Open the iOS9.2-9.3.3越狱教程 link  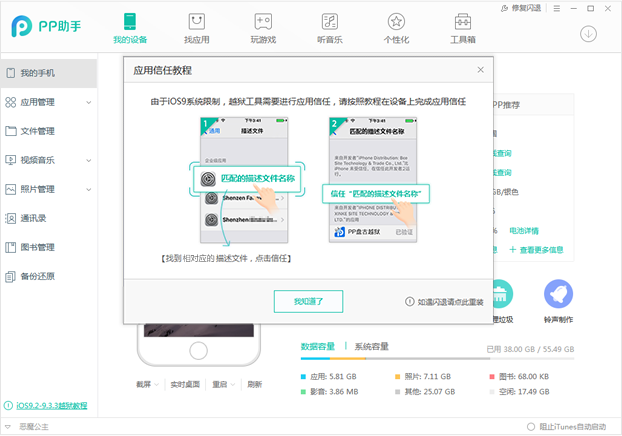52,405
